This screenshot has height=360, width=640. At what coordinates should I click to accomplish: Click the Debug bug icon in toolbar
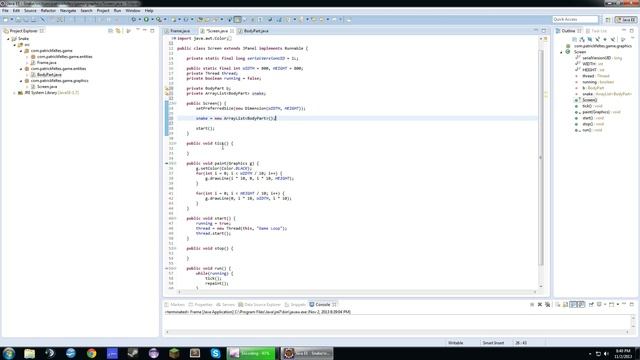(133, 19)
